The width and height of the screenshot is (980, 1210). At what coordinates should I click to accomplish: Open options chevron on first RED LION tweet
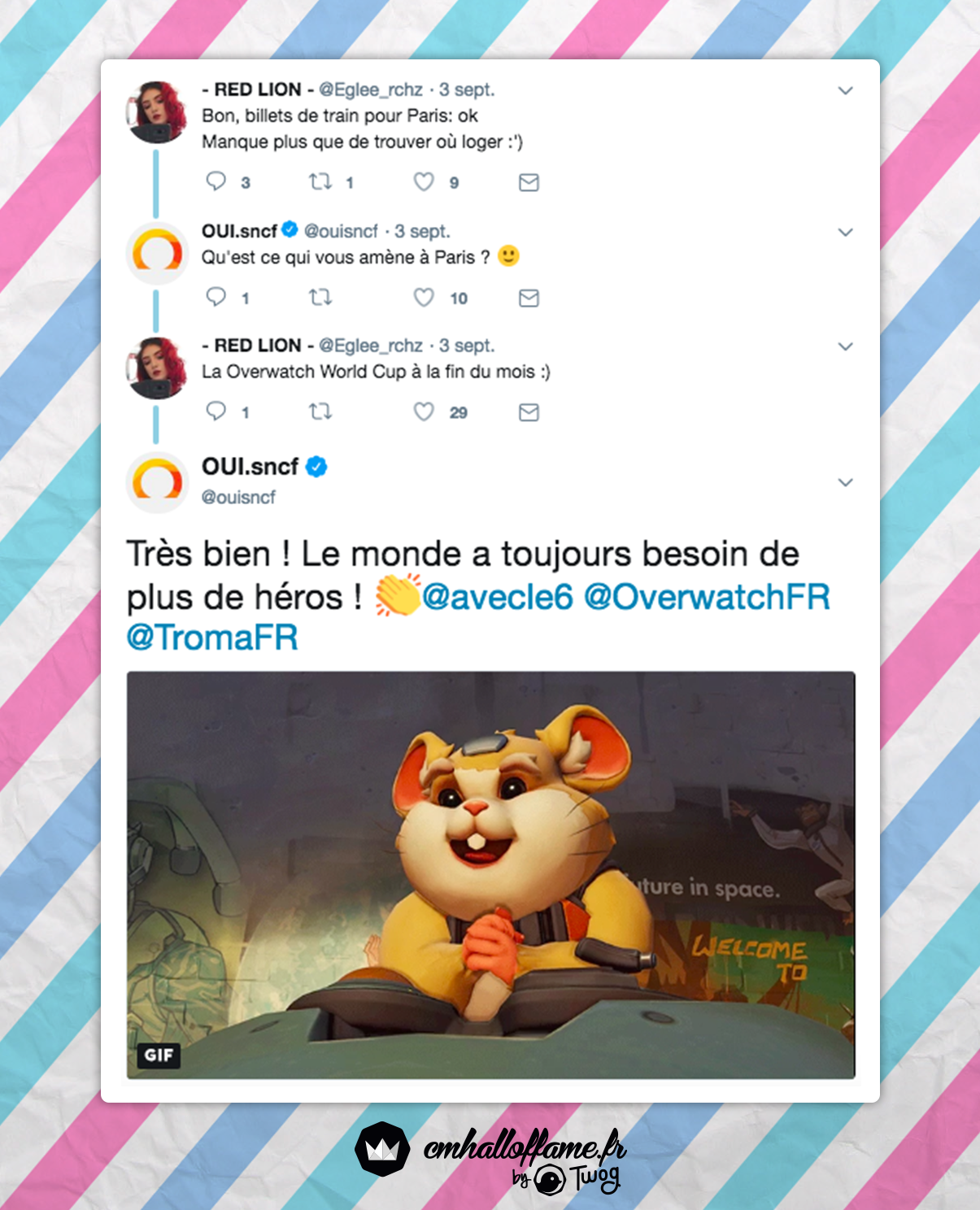(x=846, y=90)
